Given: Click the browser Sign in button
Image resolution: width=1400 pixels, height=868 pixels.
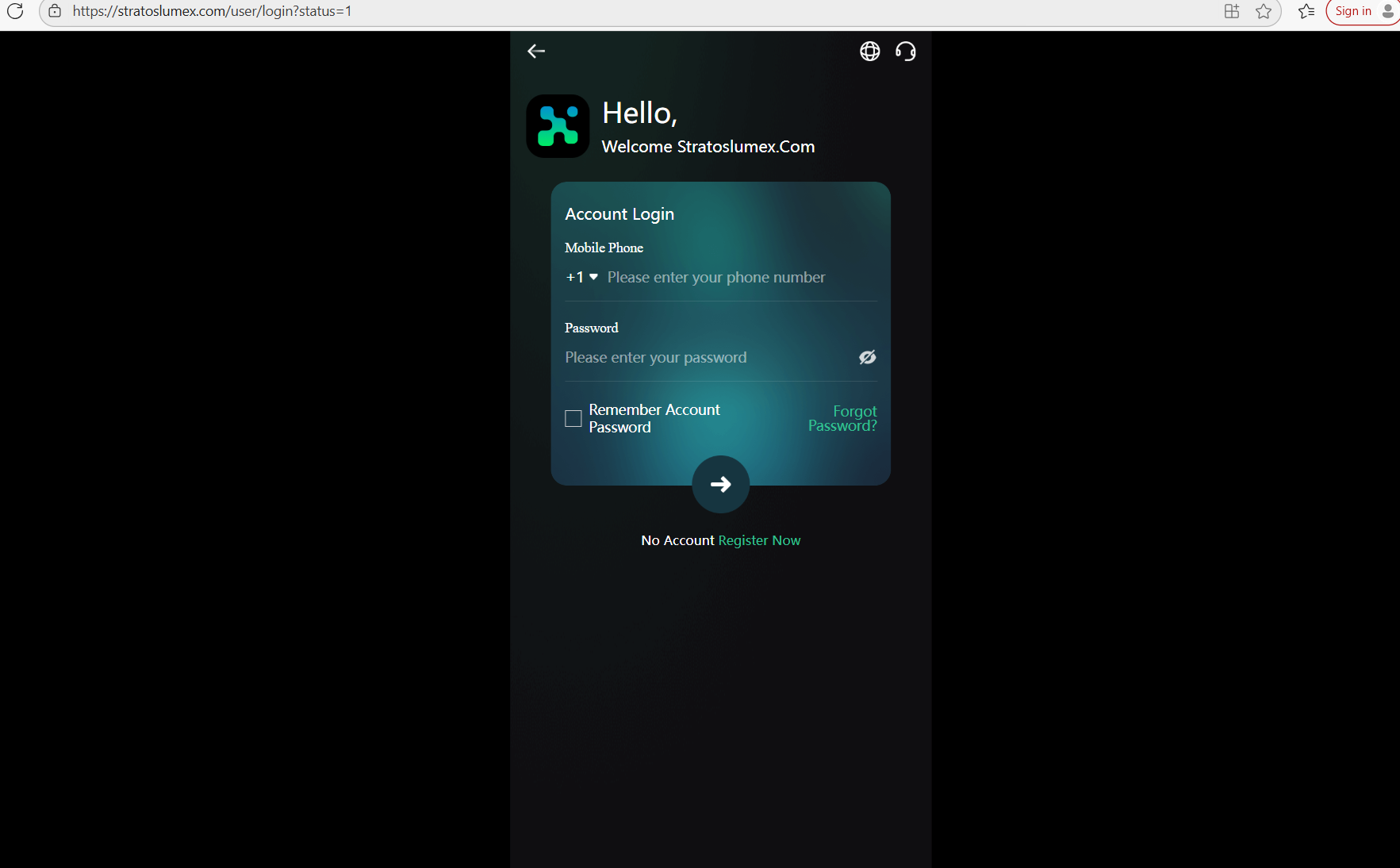Looking at the screenshot, I should [1352, 11].
